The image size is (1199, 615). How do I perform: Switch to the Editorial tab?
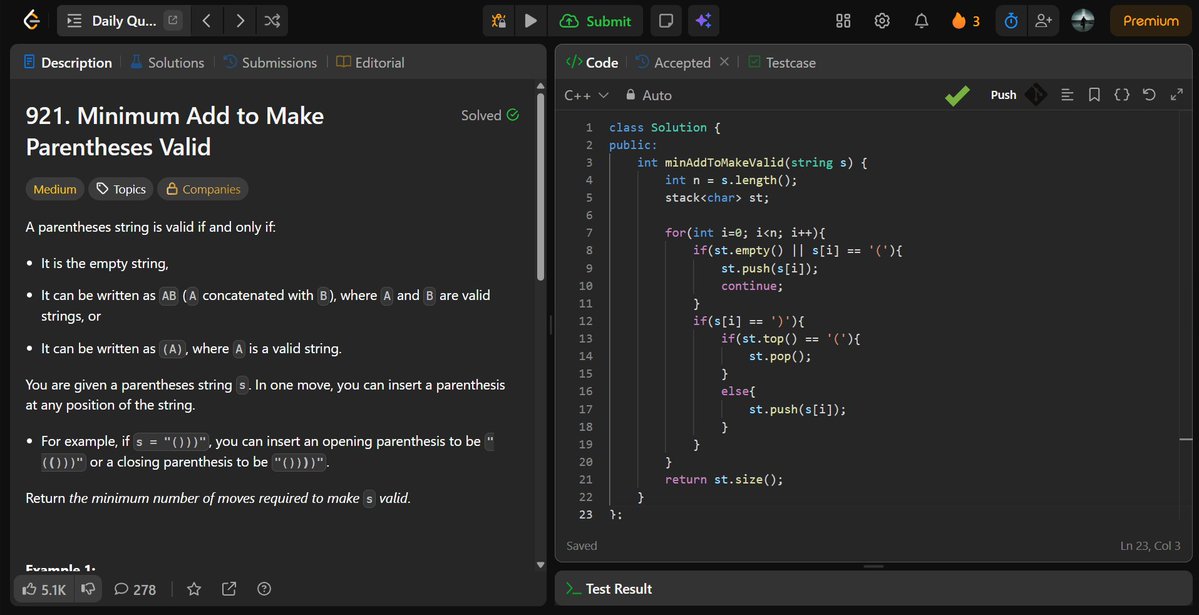(370, 63)
